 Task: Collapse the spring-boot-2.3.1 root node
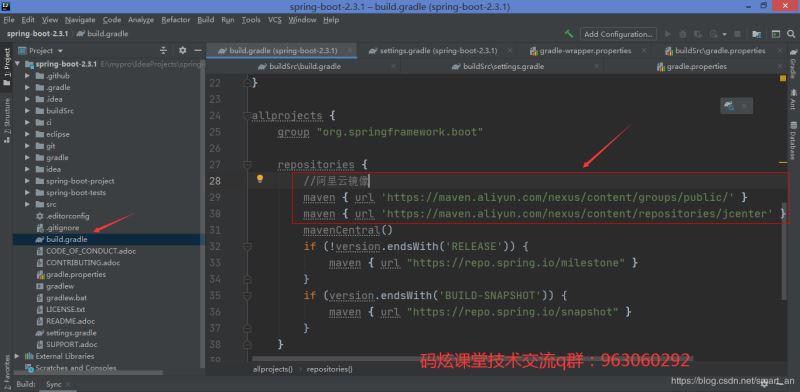18,64
